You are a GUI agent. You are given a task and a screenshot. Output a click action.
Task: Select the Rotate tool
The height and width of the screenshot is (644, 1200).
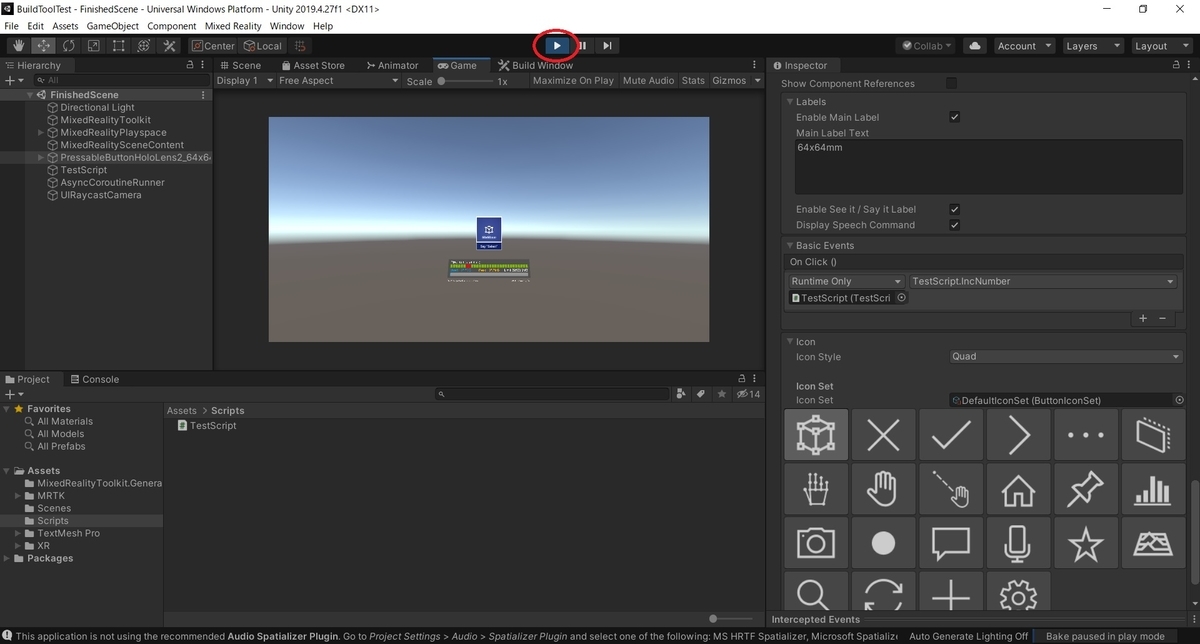tap(69, 46)
